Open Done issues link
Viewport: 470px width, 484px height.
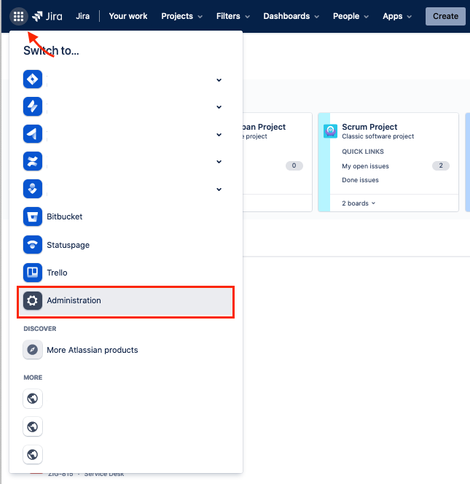point(360,180)
